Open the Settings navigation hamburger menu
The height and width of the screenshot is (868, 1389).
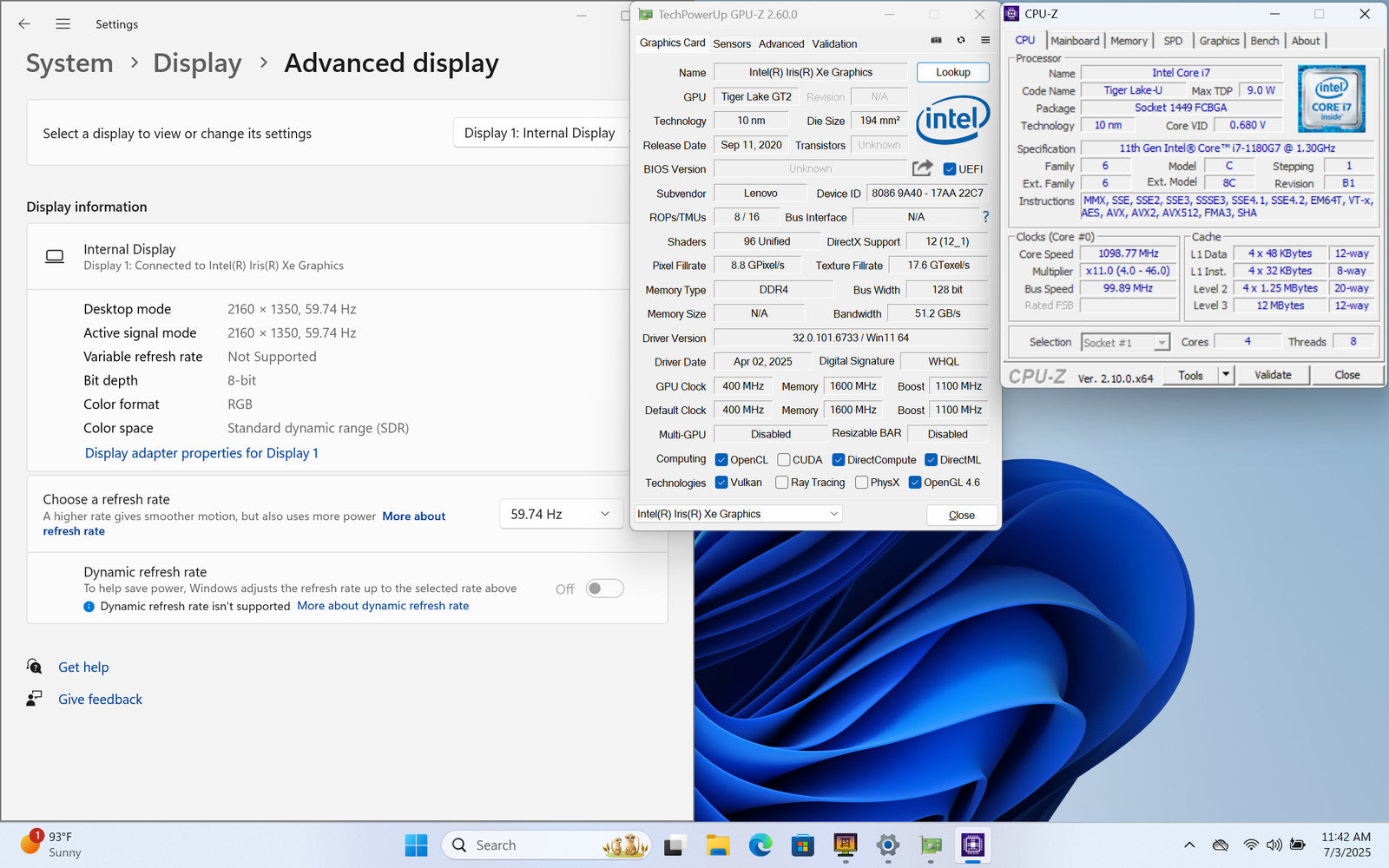pos(63,24)
